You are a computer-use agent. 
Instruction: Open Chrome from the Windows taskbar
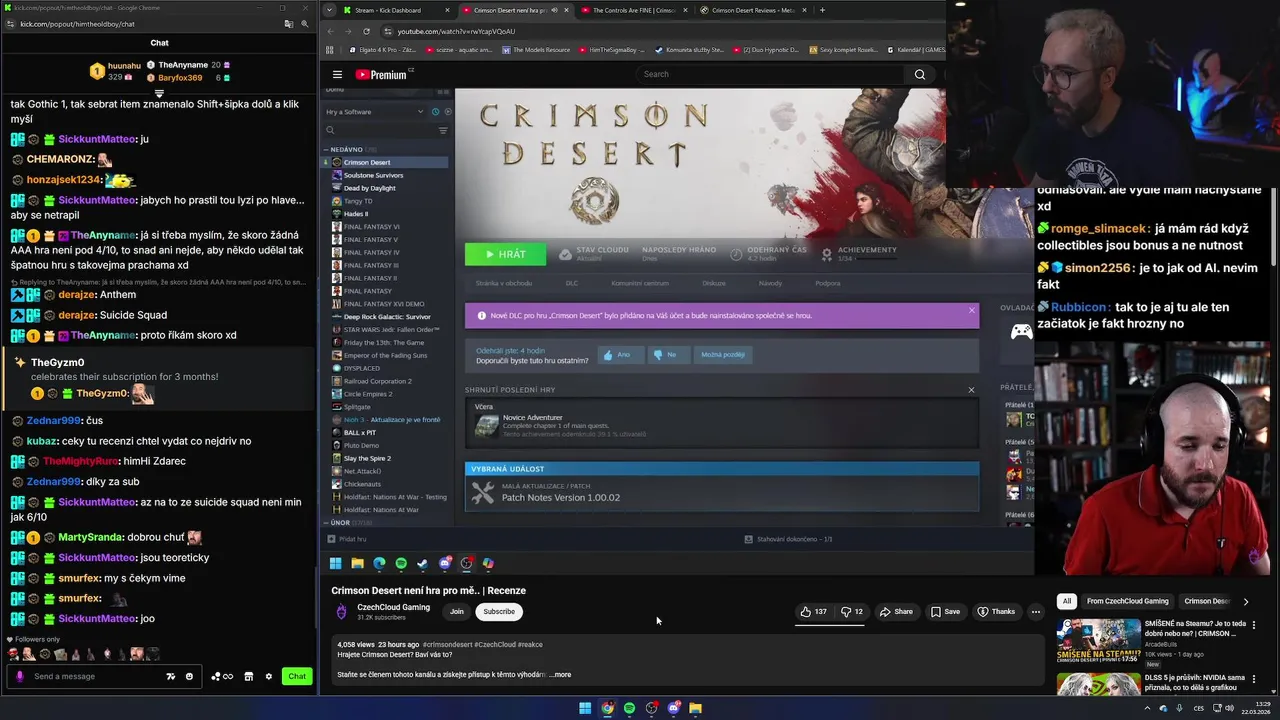pos(607,708)
